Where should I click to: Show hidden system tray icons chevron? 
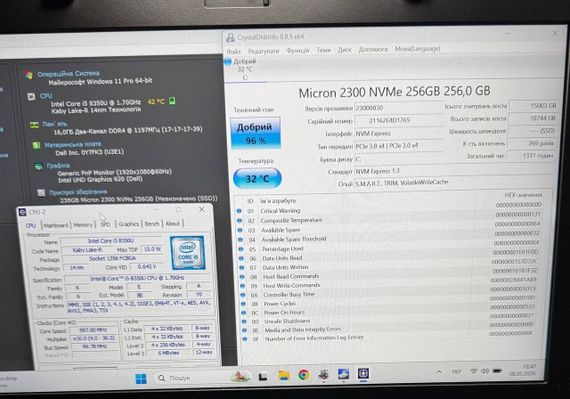(x=439, y=372)
